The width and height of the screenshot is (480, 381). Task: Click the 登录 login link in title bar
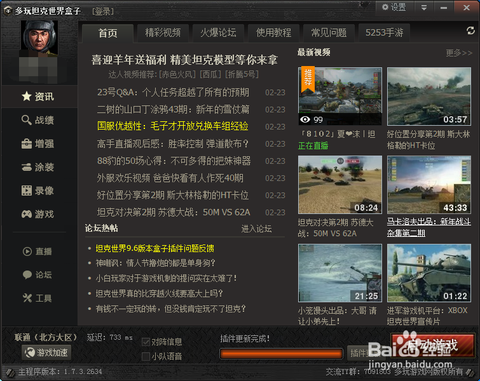click(x=103, y=12)
